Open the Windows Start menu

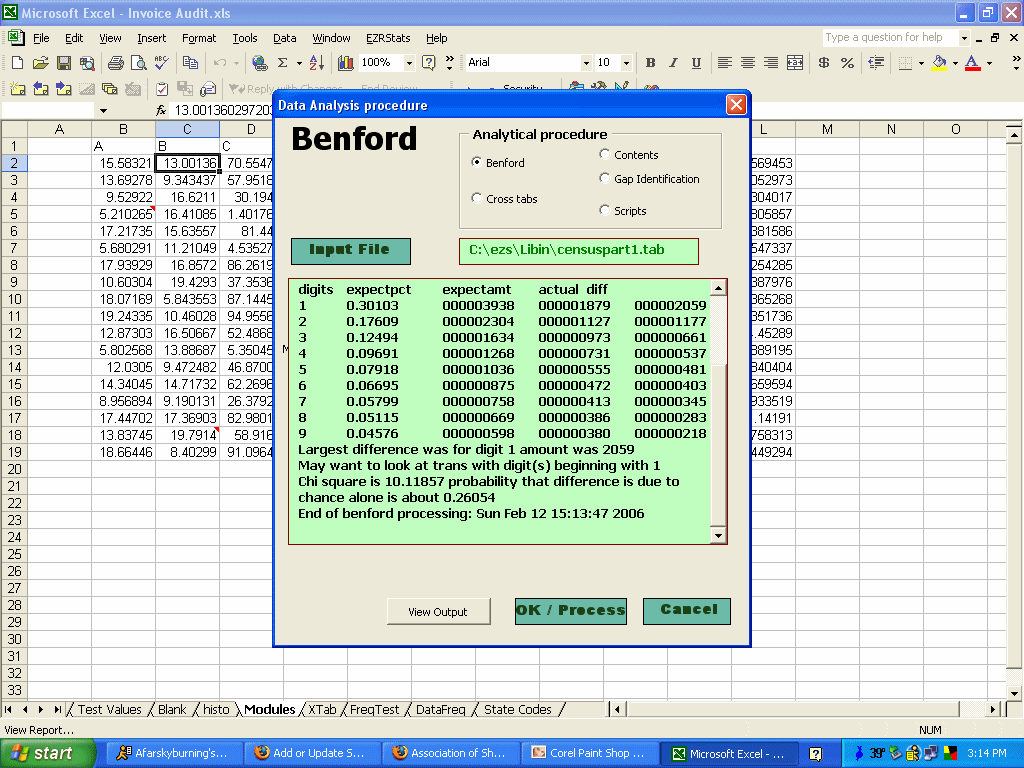tap(48, 753)
